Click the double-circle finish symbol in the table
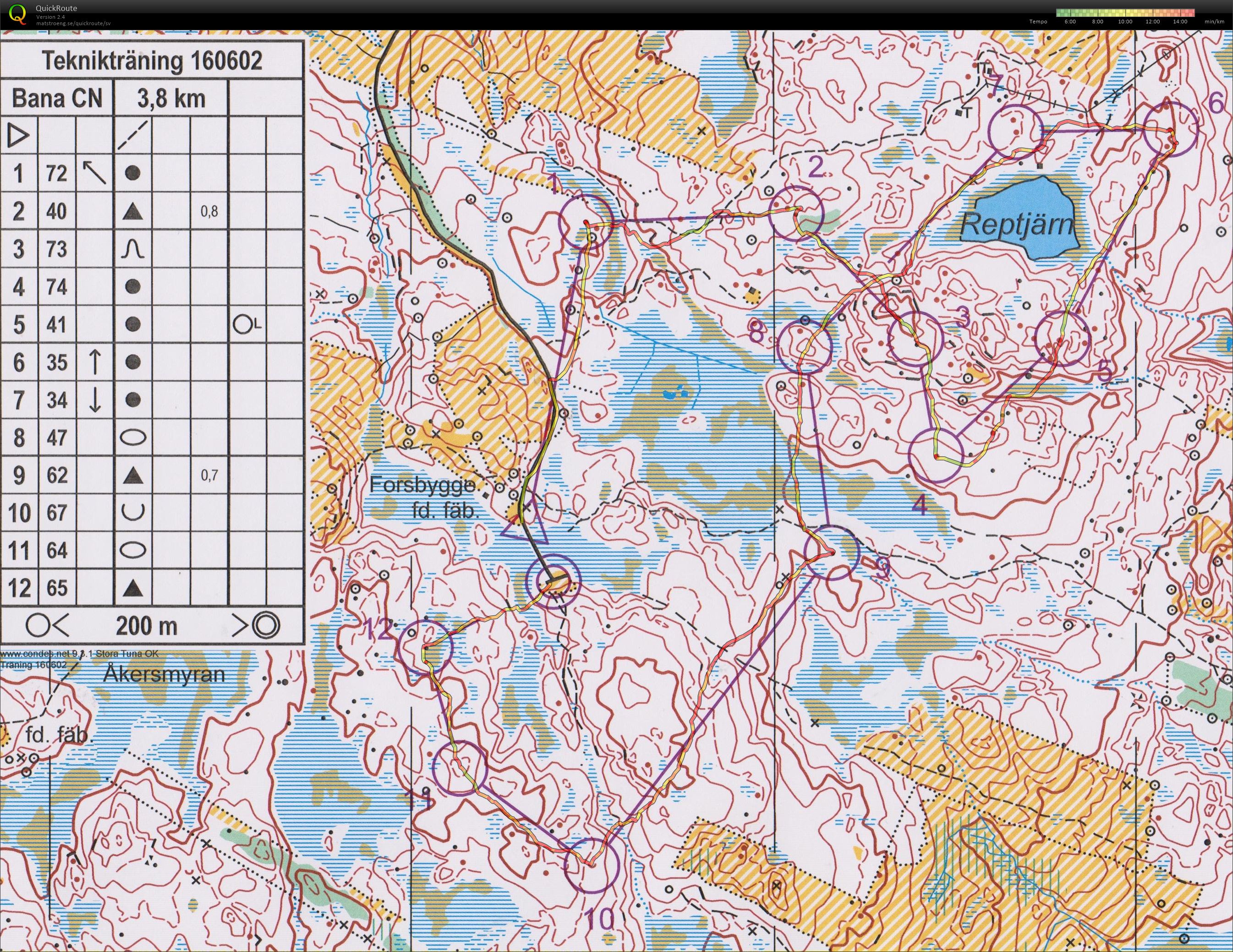This screenshot has width=1233, height=952. pyautogui.click(x=265, y=626)
